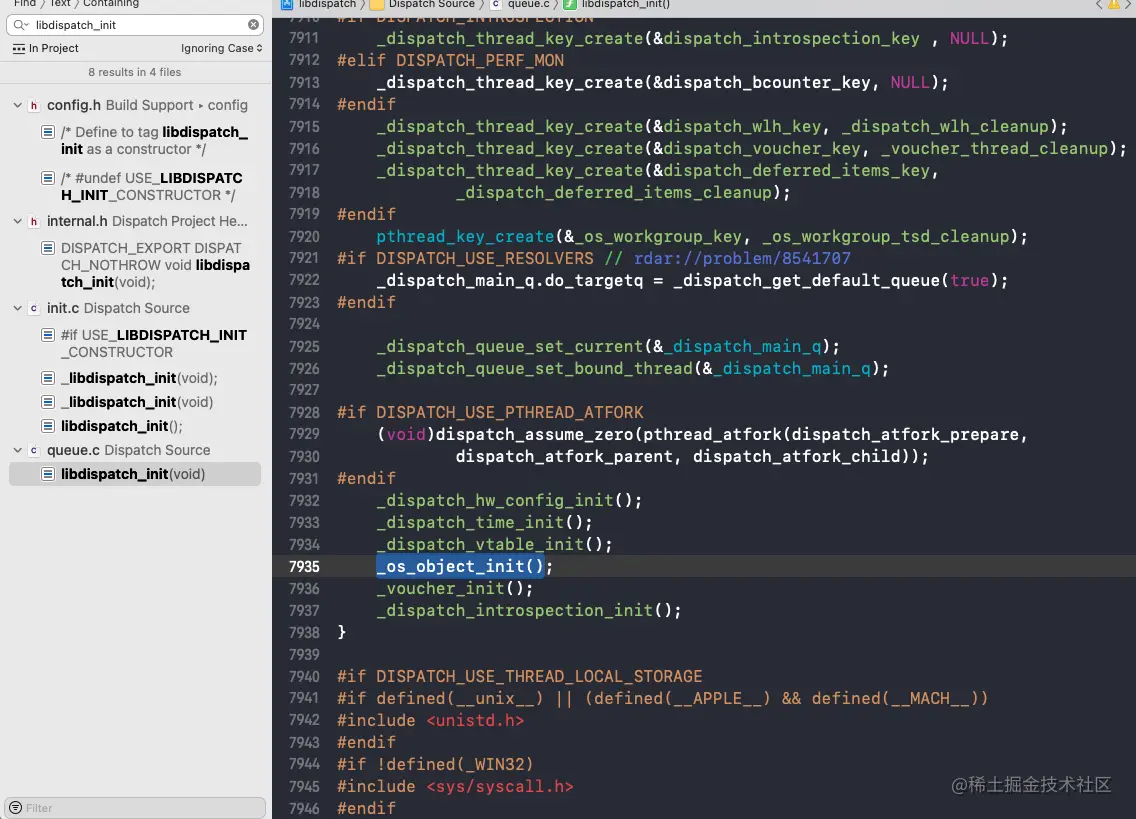This screenshot has width=1136, height=819.
Task: Collapse internal.h search results group
Action: [x=17, y=221]
